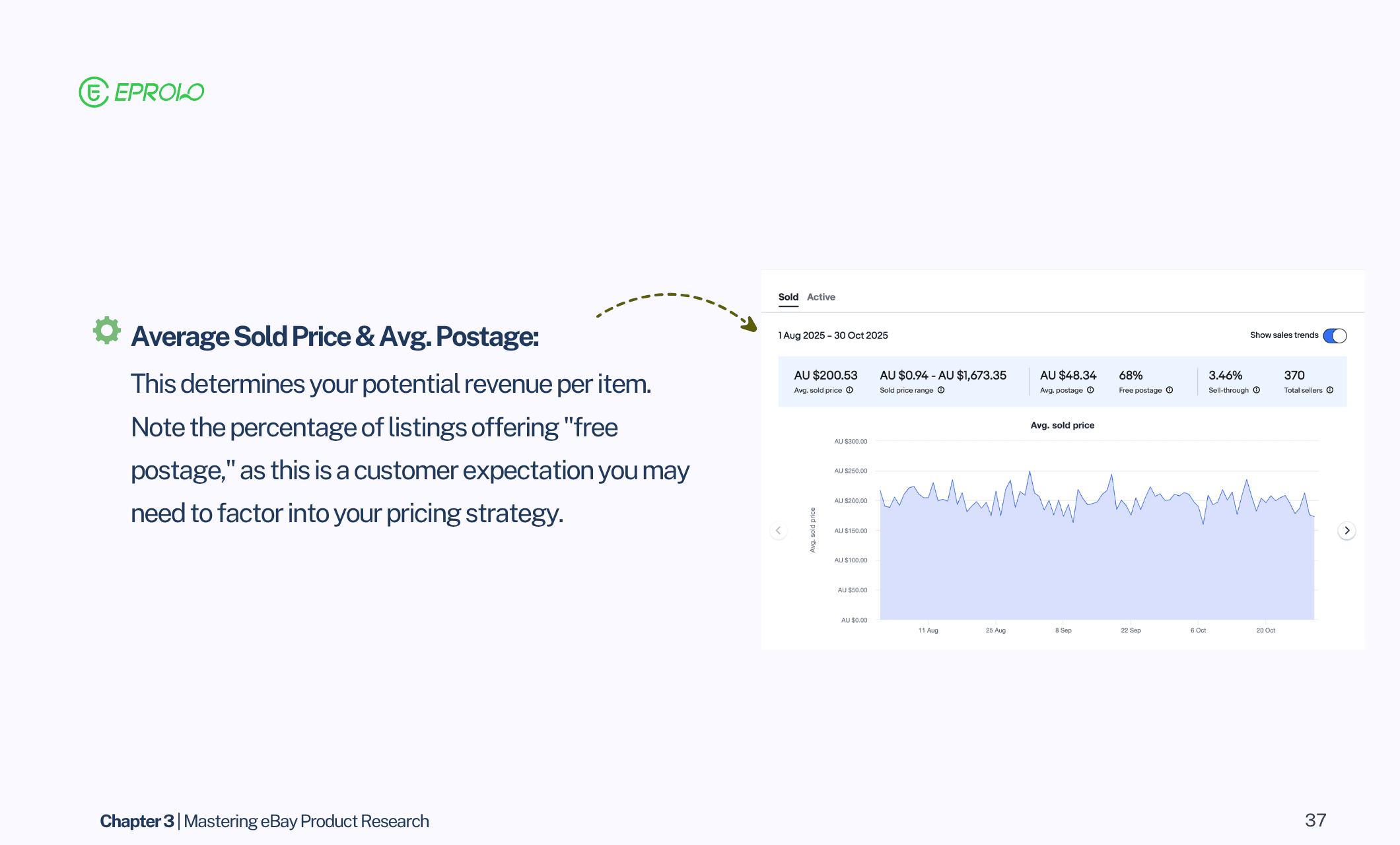Viewport: 1400px width, 845px height.
Task: Select the Sold tab
Action: pyautogui.click(x=788, y=297)
